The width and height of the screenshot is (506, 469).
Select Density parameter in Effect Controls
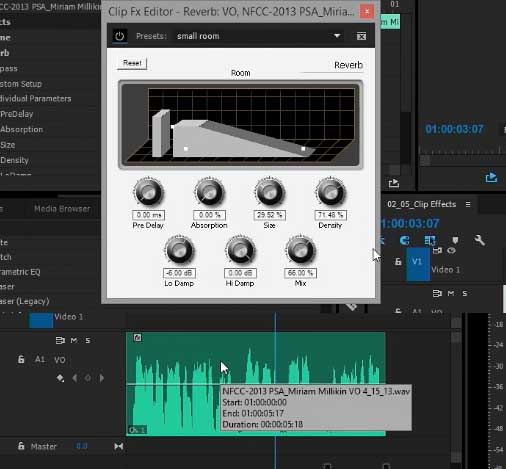tap(14, 160)
